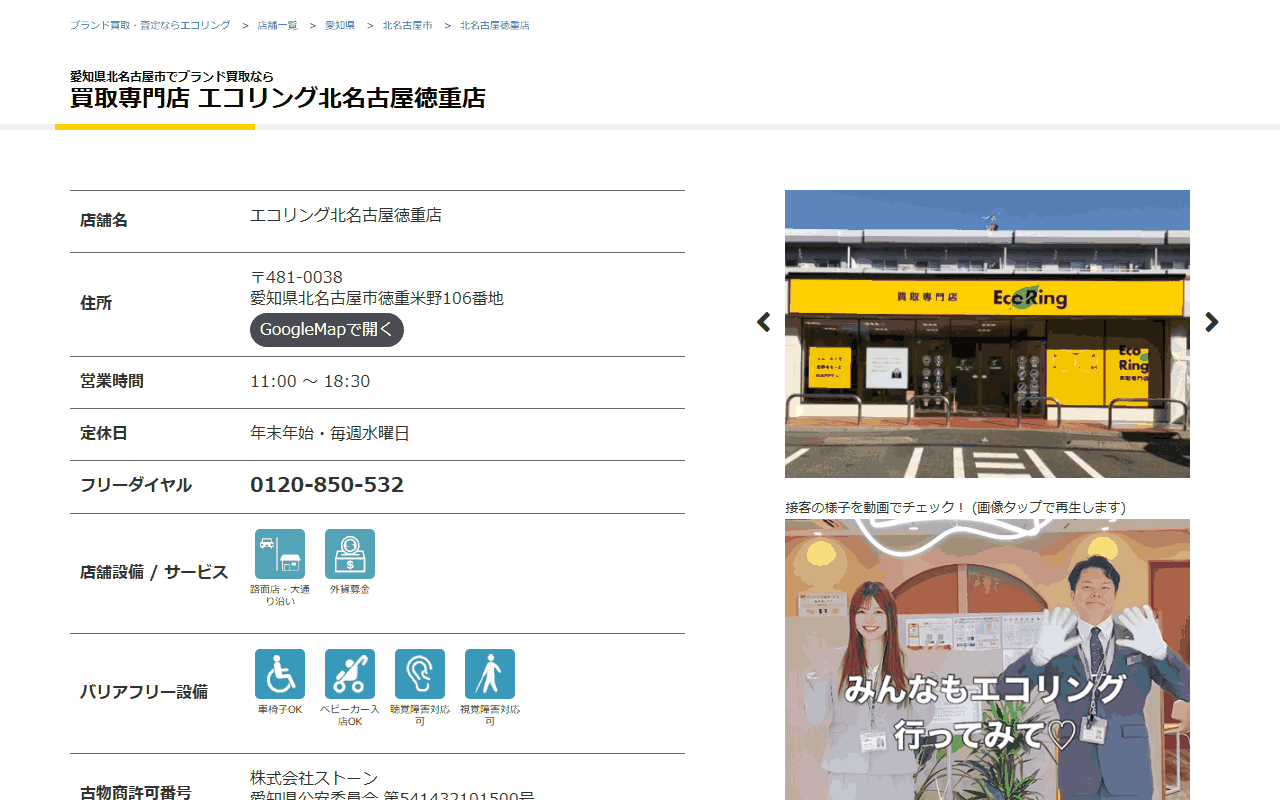The image size is (1280, 800).
Task: Click the 古物商許可番号 row label
Action: pos(136,792)
